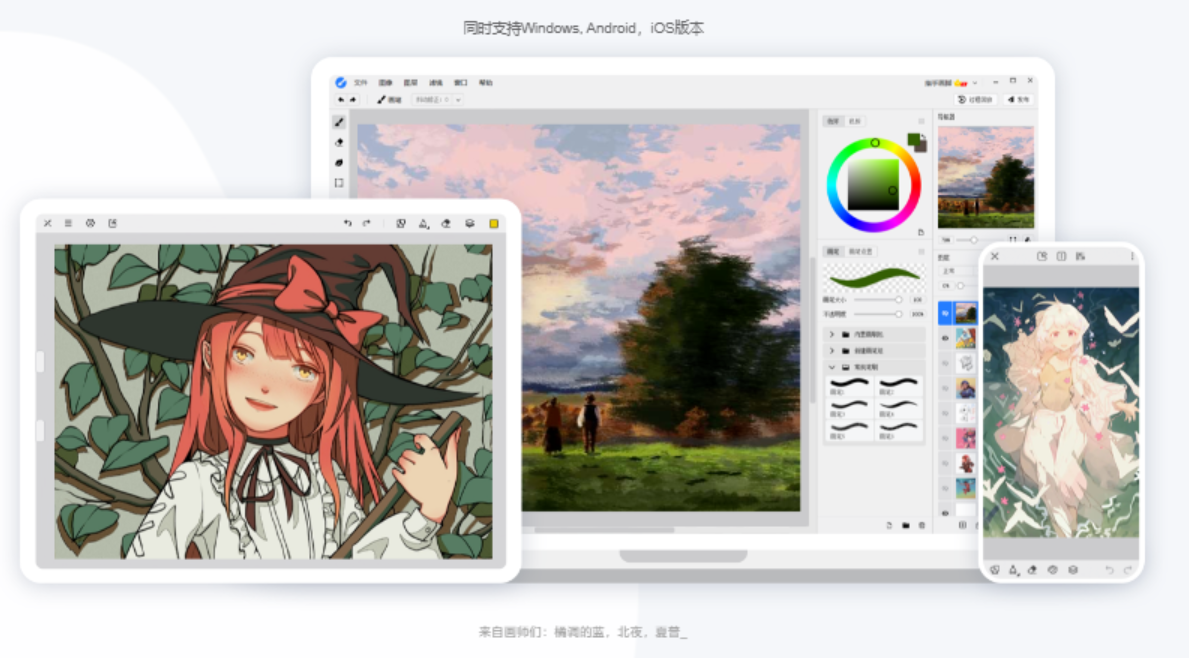Expand the second brush folder in brush panel
This screenshot has width=1189, height=658.
(832, 351)
